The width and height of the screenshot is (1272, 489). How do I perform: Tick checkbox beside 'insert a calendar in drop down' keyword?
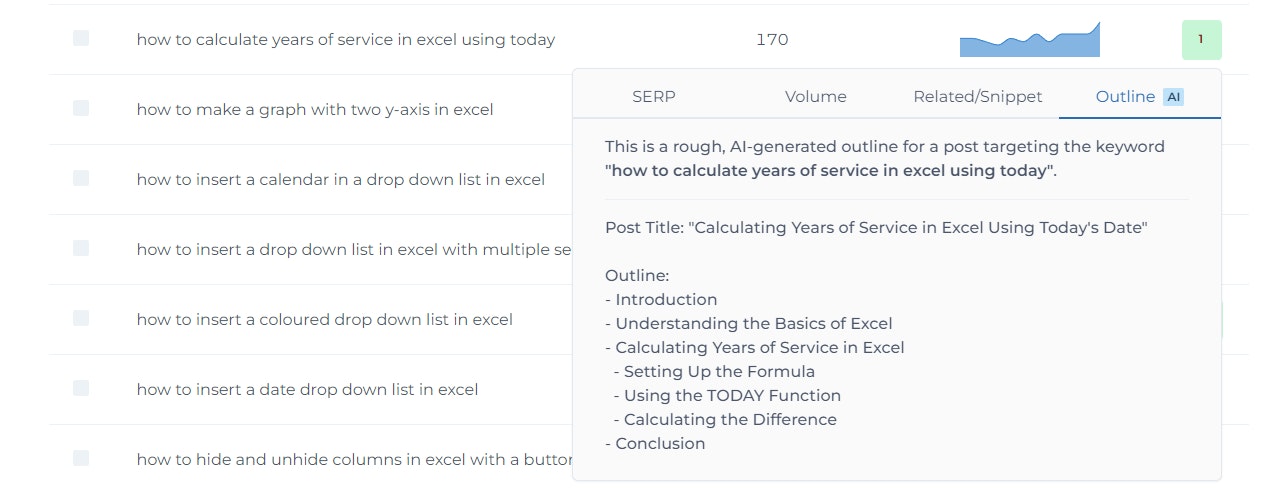[81, 178]
